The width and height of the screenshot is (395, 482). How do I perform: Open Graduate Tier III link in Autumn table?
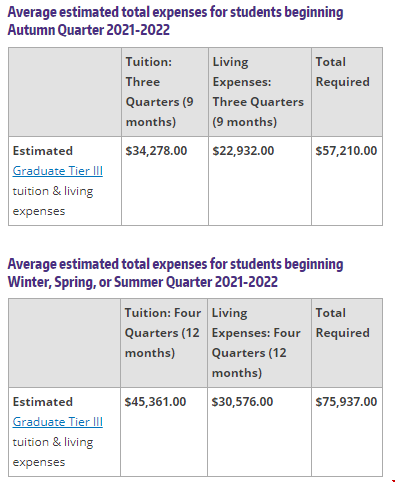[58, 171]
